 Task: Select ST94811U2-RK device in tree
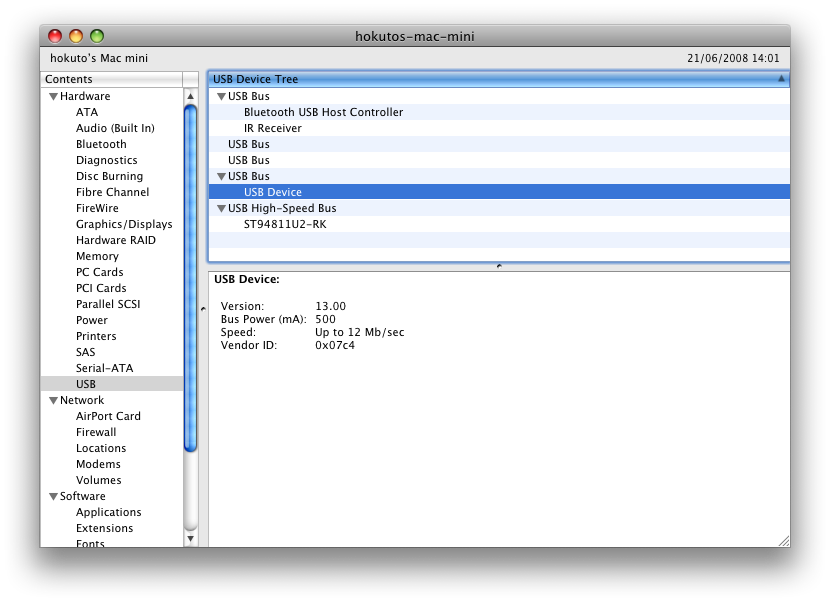tap(285, 224)
